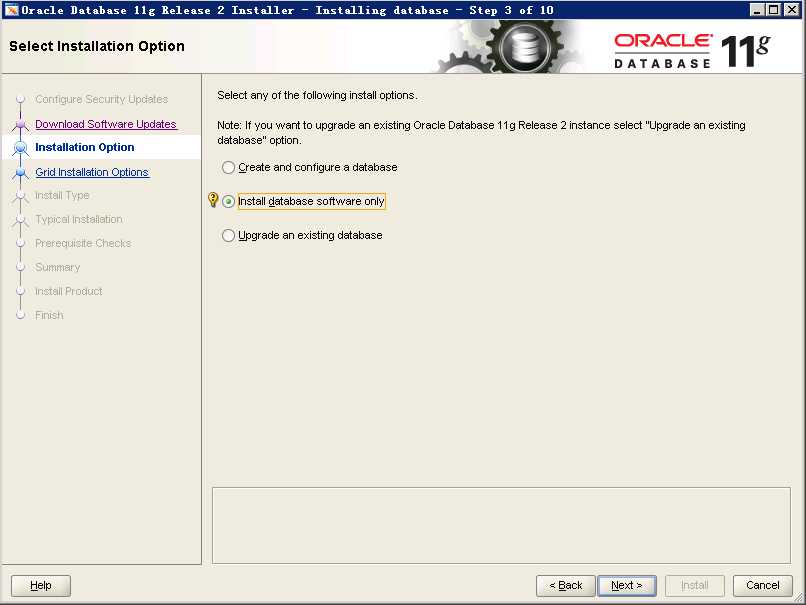Image resolution: width=806 pixels, height=605 pixels.
Task: Go back with the Back button
Action: [x=565, y=585]
